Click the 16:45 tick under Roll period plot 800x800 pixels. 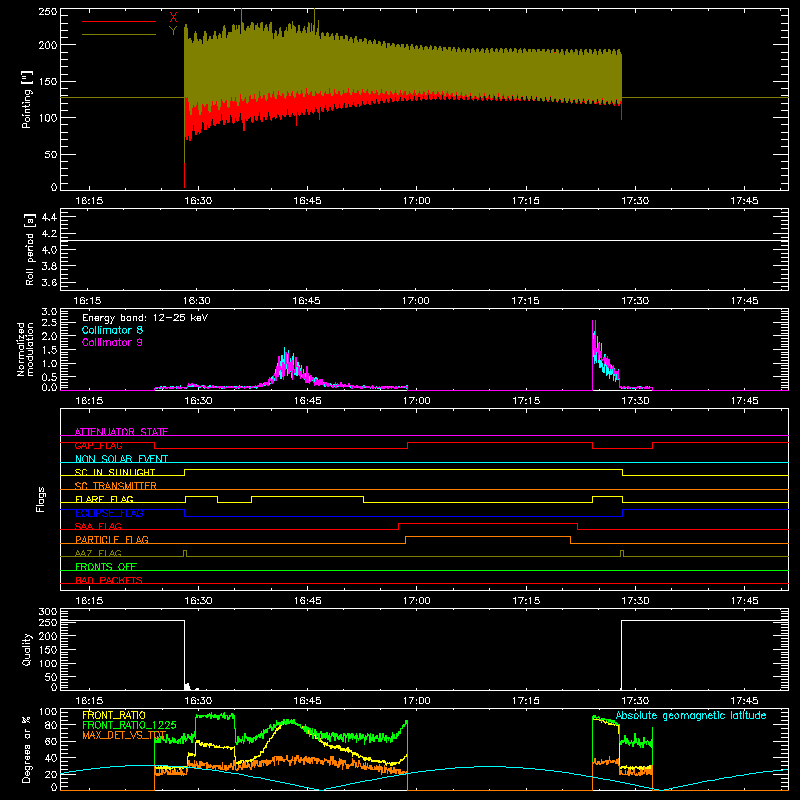pos(306,301)
